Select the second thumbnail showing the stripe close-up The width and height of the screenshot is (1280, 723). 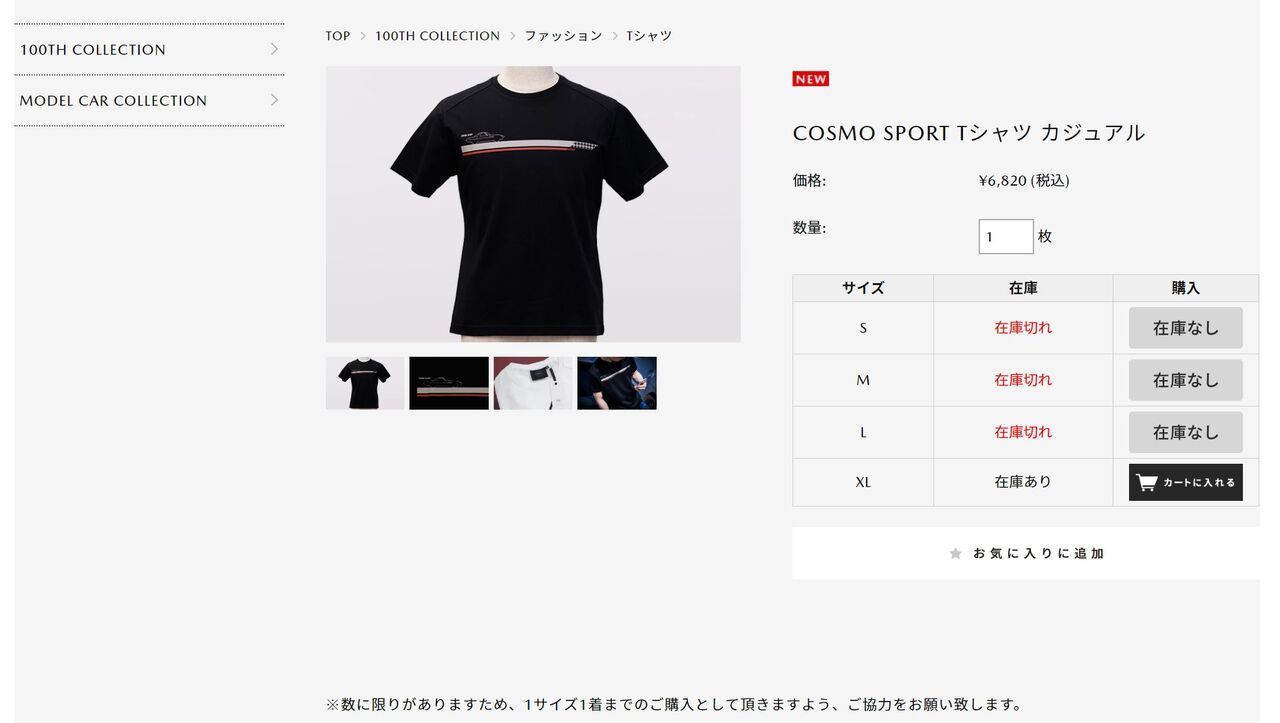(449, 383)
